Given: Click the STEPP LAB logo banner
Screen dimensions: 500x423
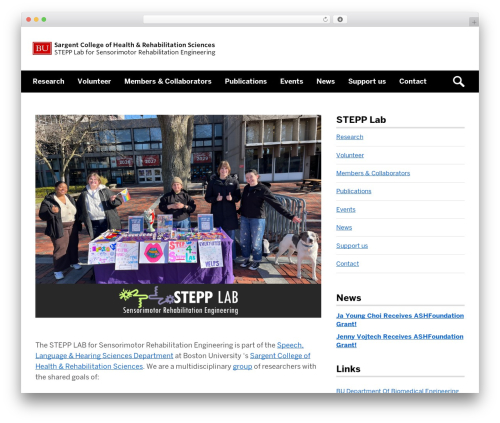Looking at the screenshot, I should coord(178,301).
